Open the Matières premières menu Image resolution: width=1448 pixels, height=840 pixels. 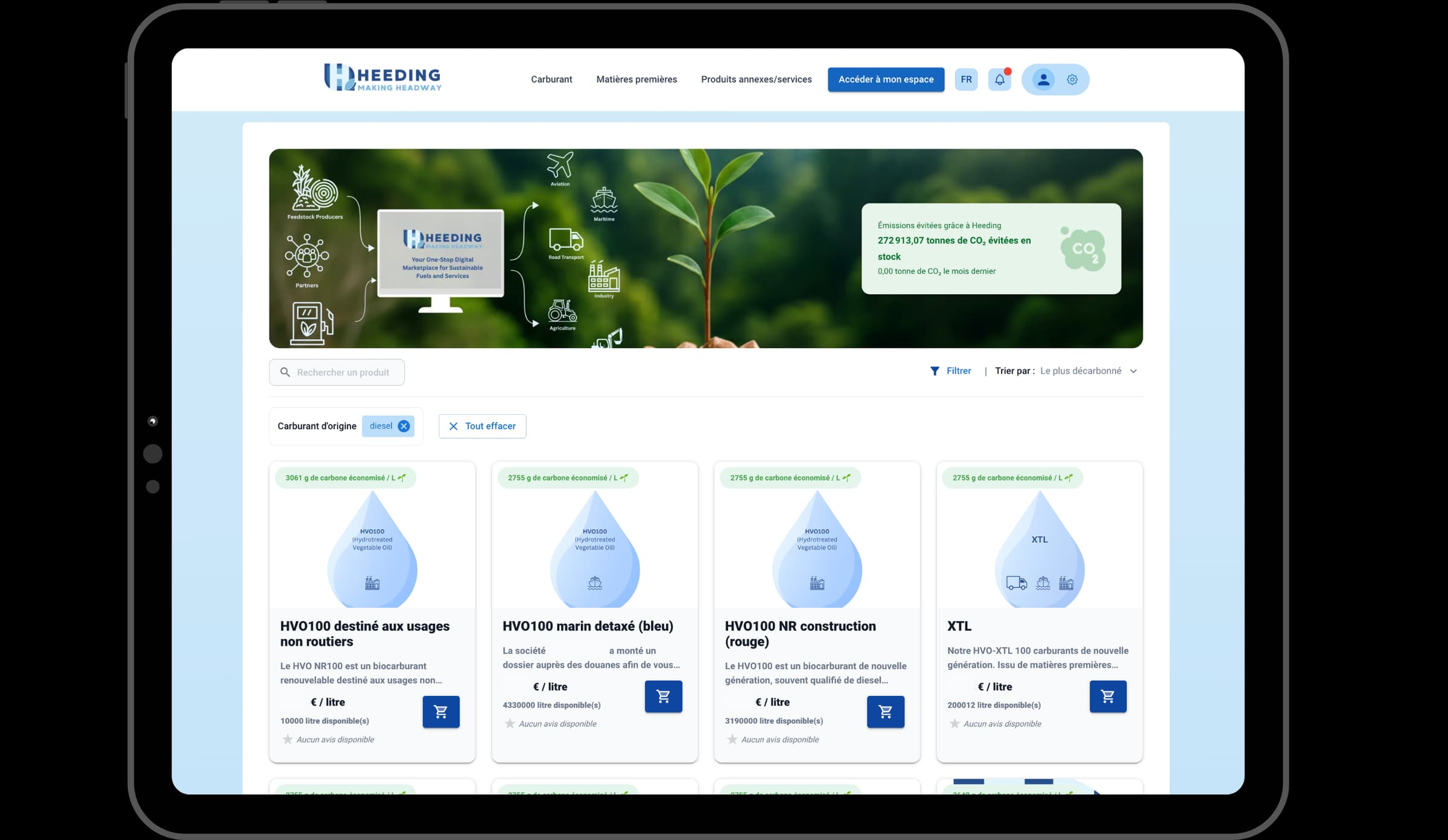(x=637, y=80)
